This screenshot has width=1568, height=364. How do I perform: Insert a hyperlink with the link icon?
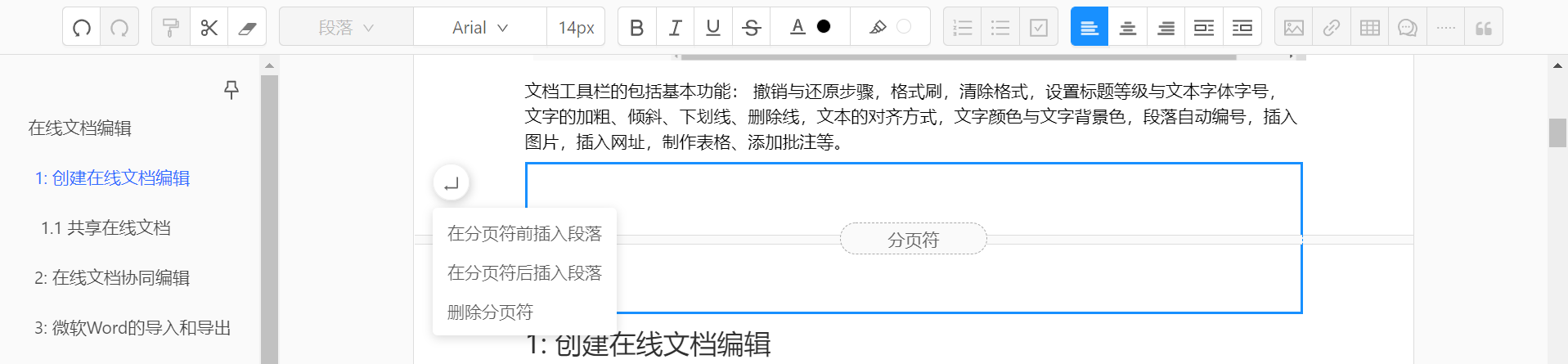pos(1332,28)
